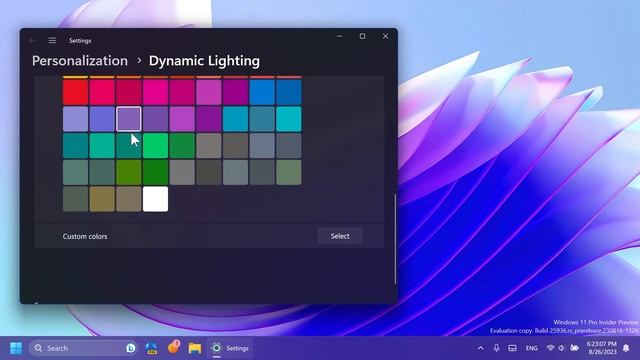Select the moss green swatch ending the fourth row
Viewport: 640px width, 360px height.
coord(289,172)
